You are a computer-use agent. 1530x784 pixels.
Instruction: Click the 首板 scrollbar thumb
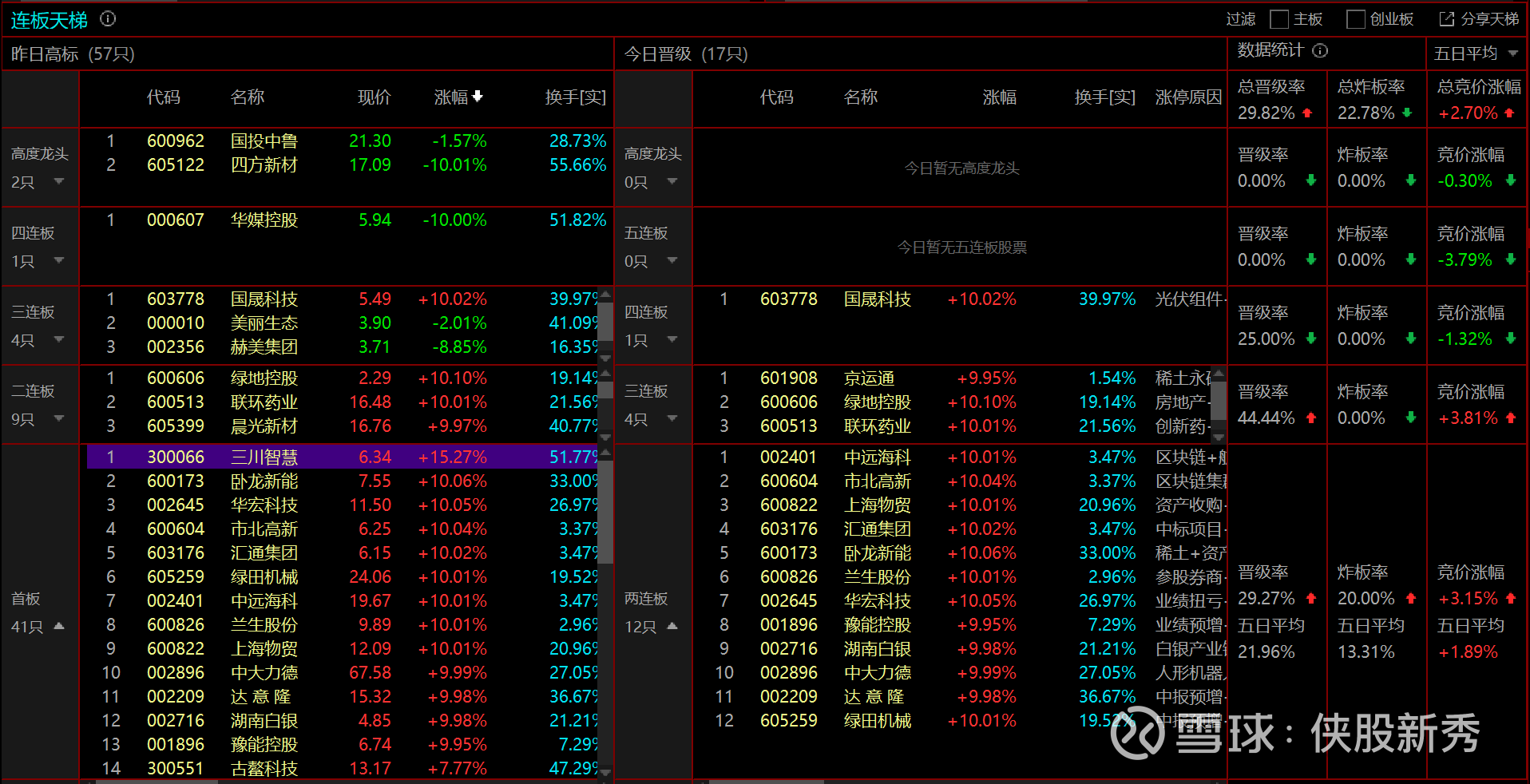pos(605,511)
